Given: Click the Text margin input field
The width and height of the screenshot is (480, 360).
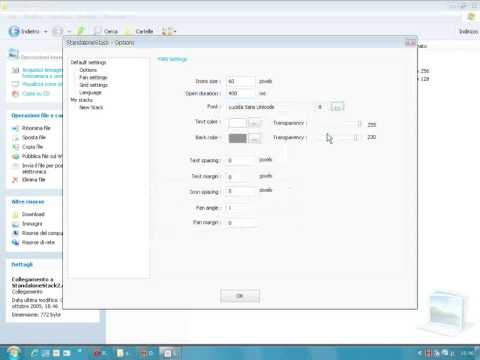Looking at the screenshot, I should tap(241, 177).
